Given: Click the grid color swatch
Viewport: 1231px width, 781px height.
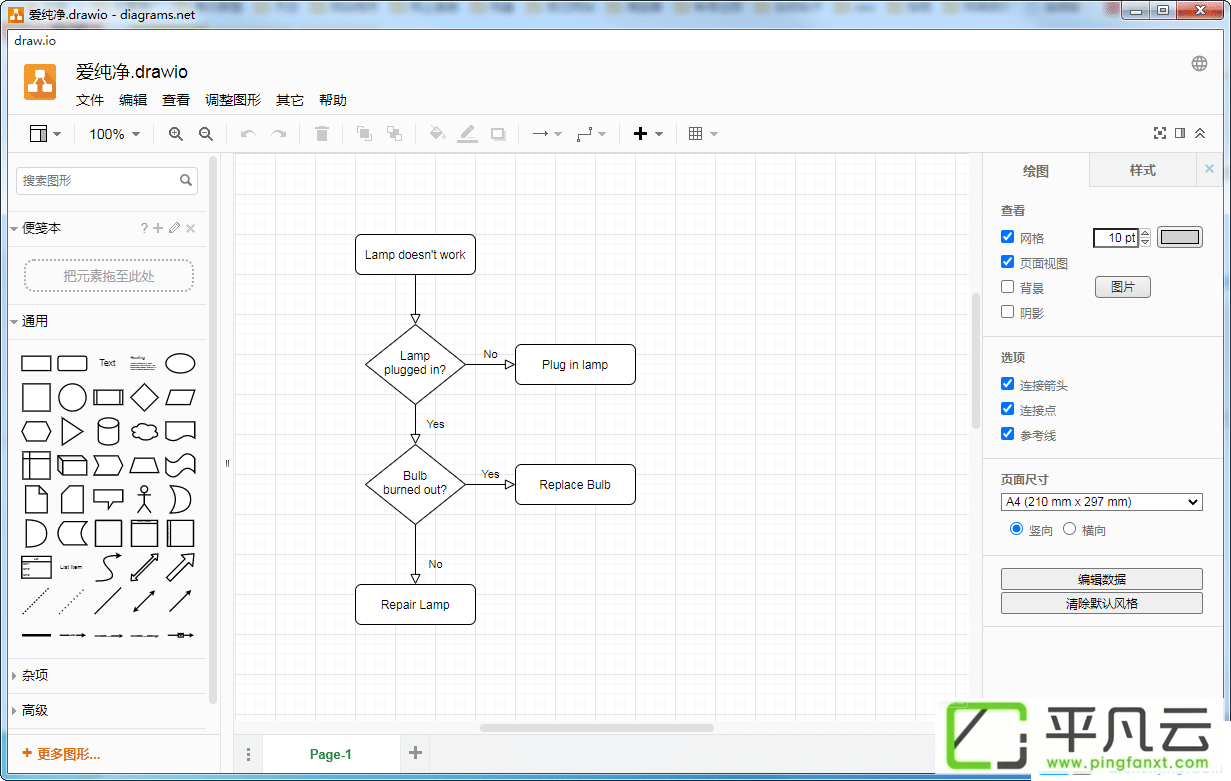Looking at the screenshot, I should click(1180, 237).
